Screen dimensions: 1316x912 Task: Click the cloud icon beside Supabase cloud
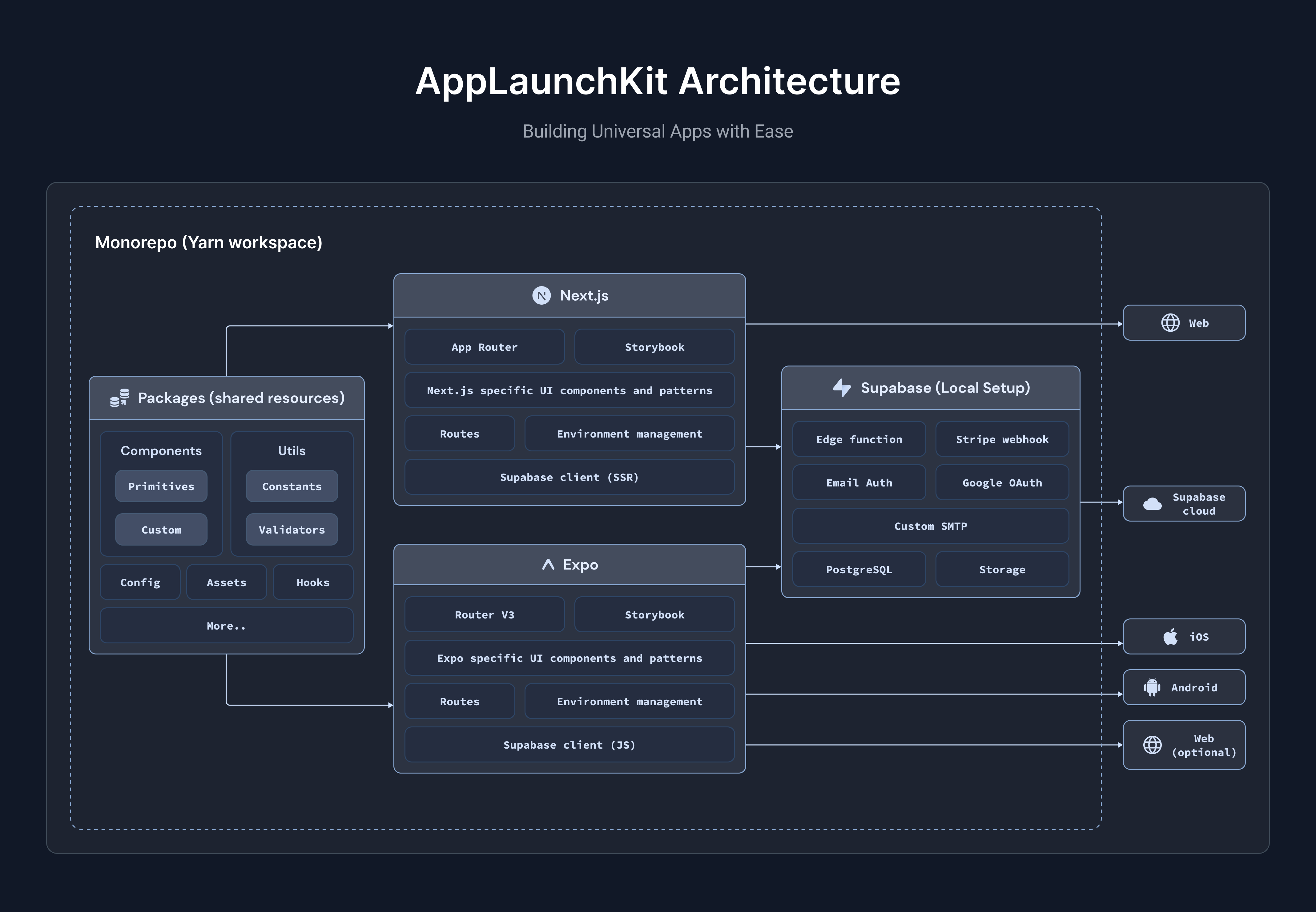coord(1152,503)
